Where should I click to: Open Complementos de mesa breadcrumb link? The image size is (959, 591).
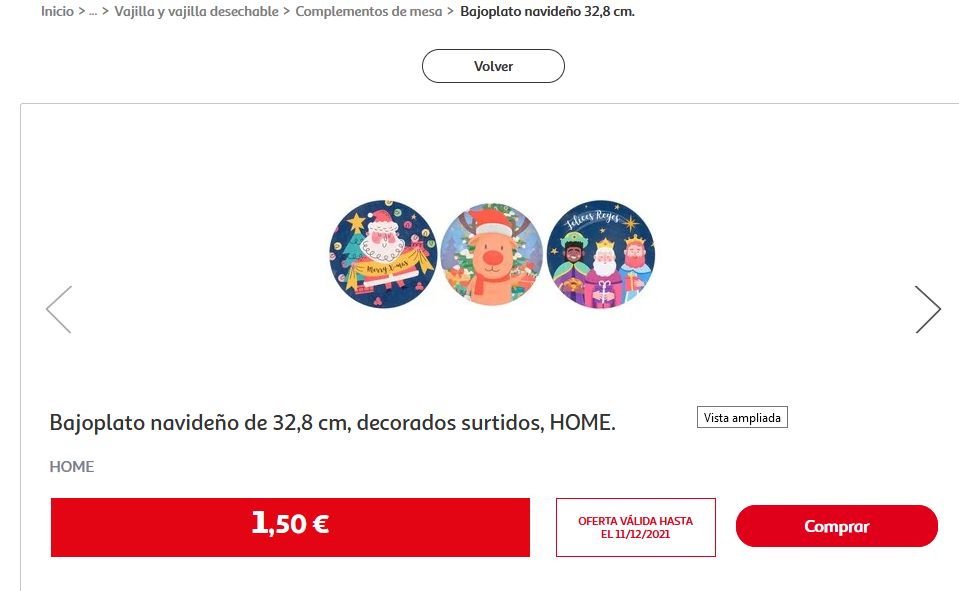(x=369, y=11)
